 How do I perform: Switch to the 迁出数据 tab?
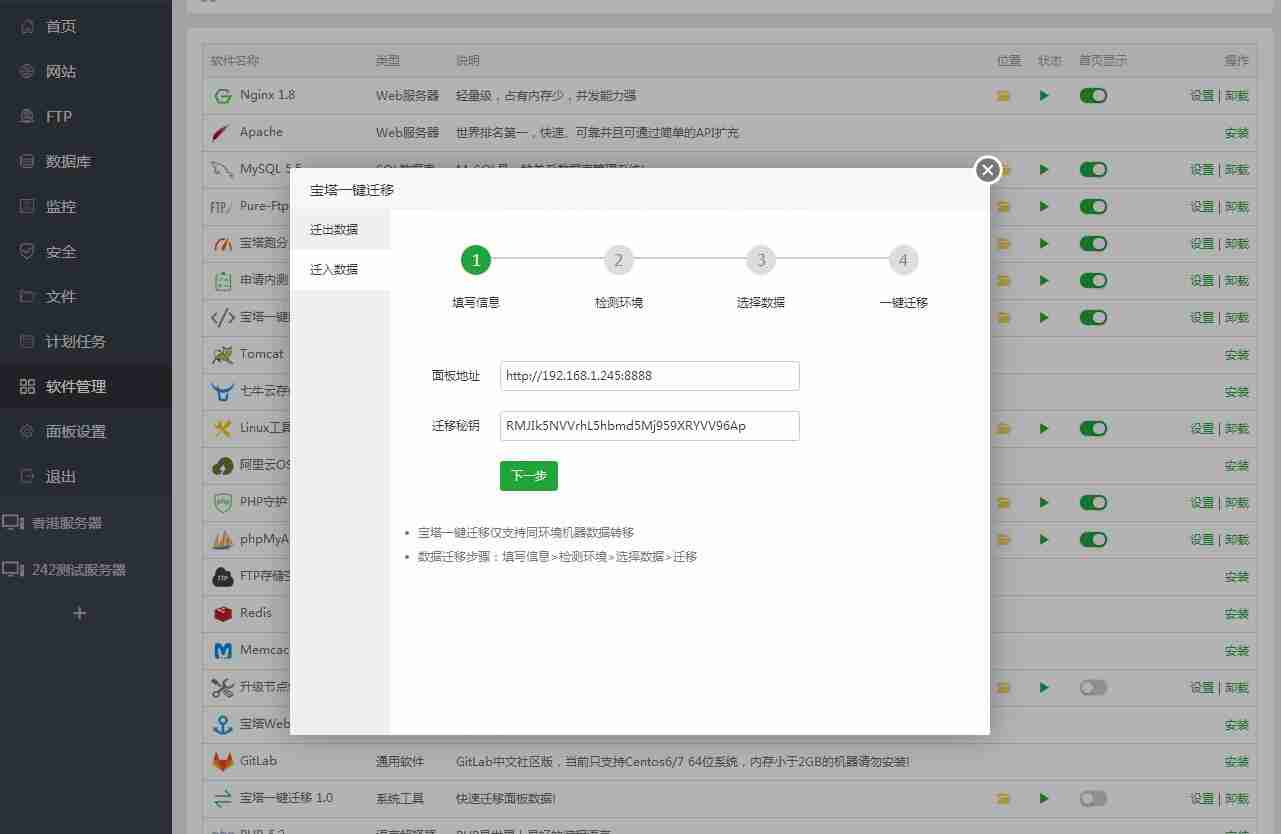(x=333, y=228)
